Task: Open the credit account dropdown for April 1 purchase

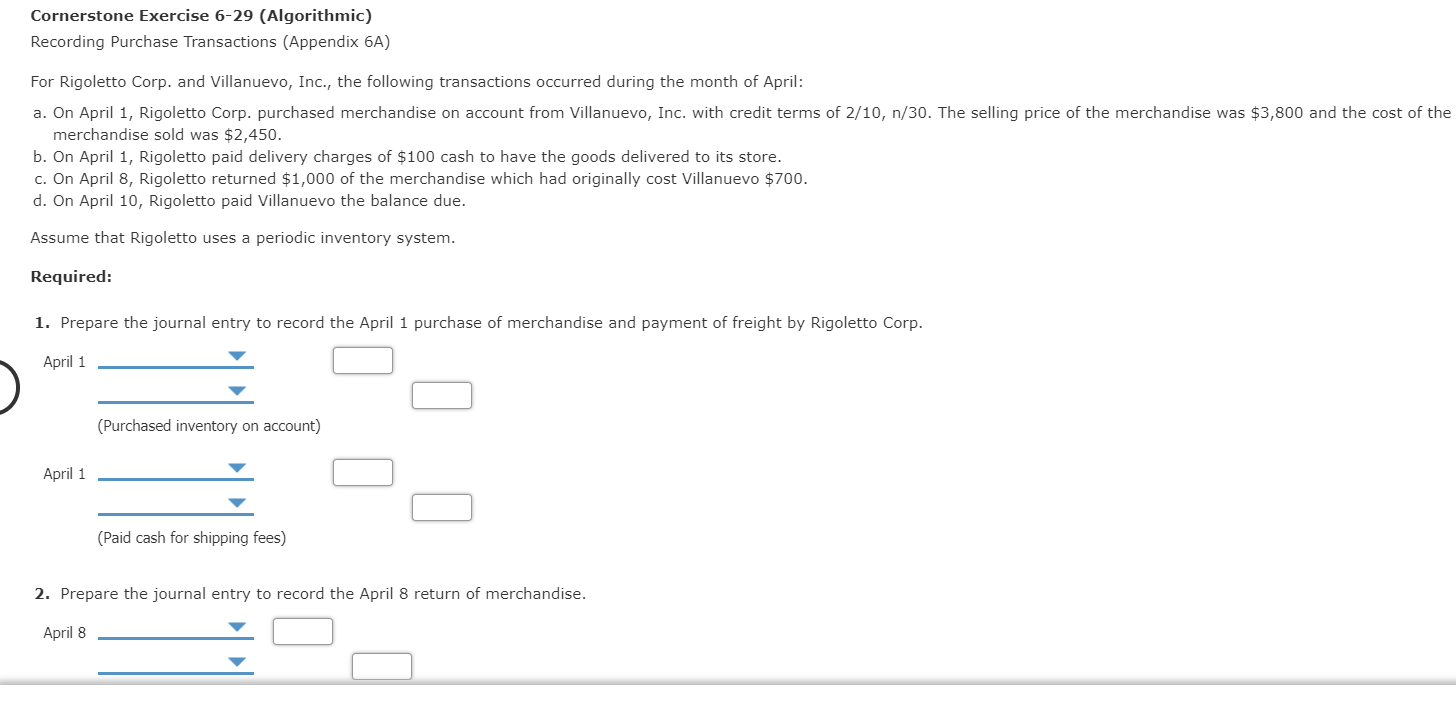Action: [x=236, y=389]
